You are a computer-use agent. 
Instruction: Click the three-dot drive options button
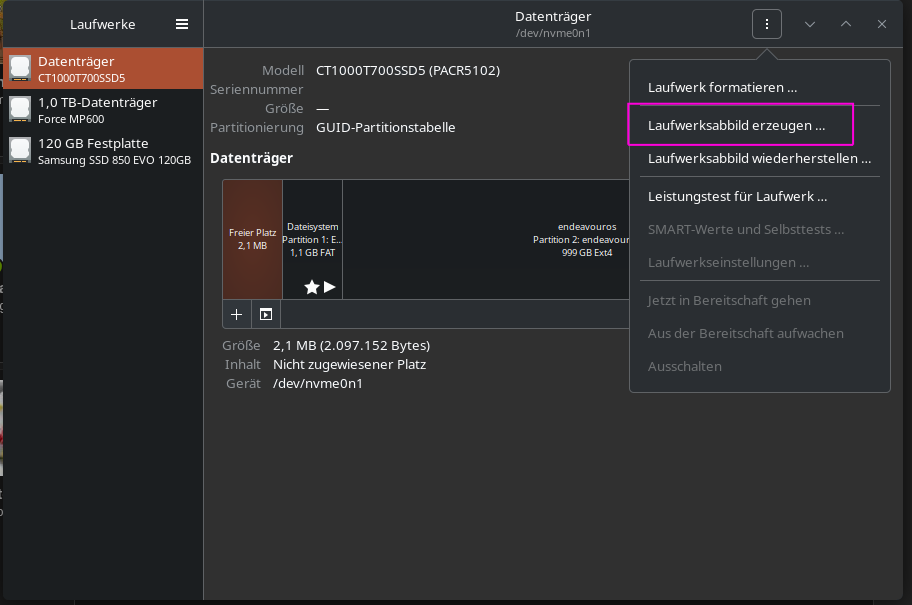767,24
